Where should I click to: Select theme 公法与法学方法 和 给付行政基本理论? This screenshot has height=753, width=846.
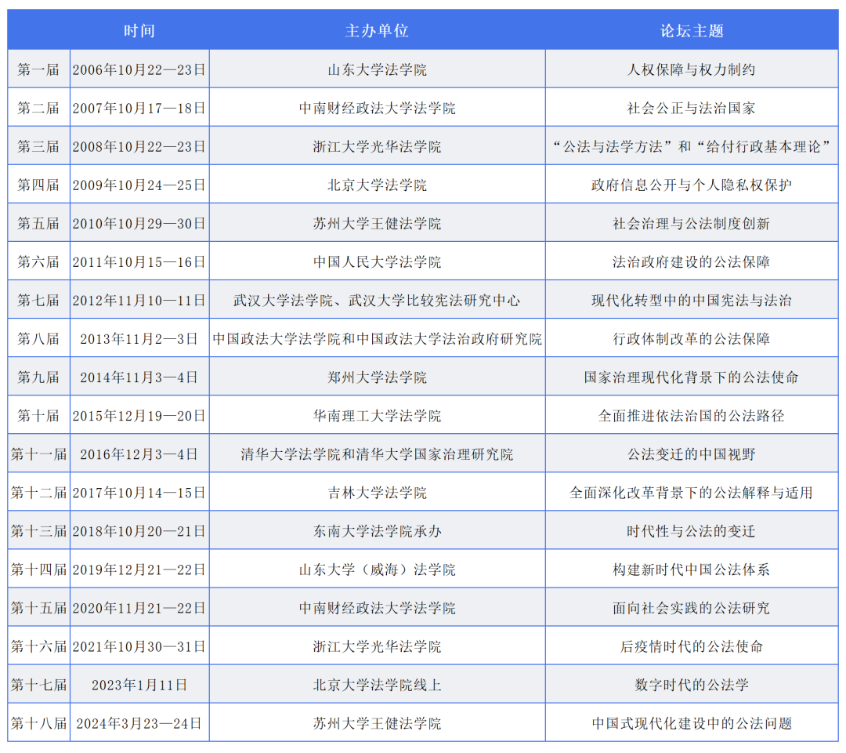click(691, 146)
